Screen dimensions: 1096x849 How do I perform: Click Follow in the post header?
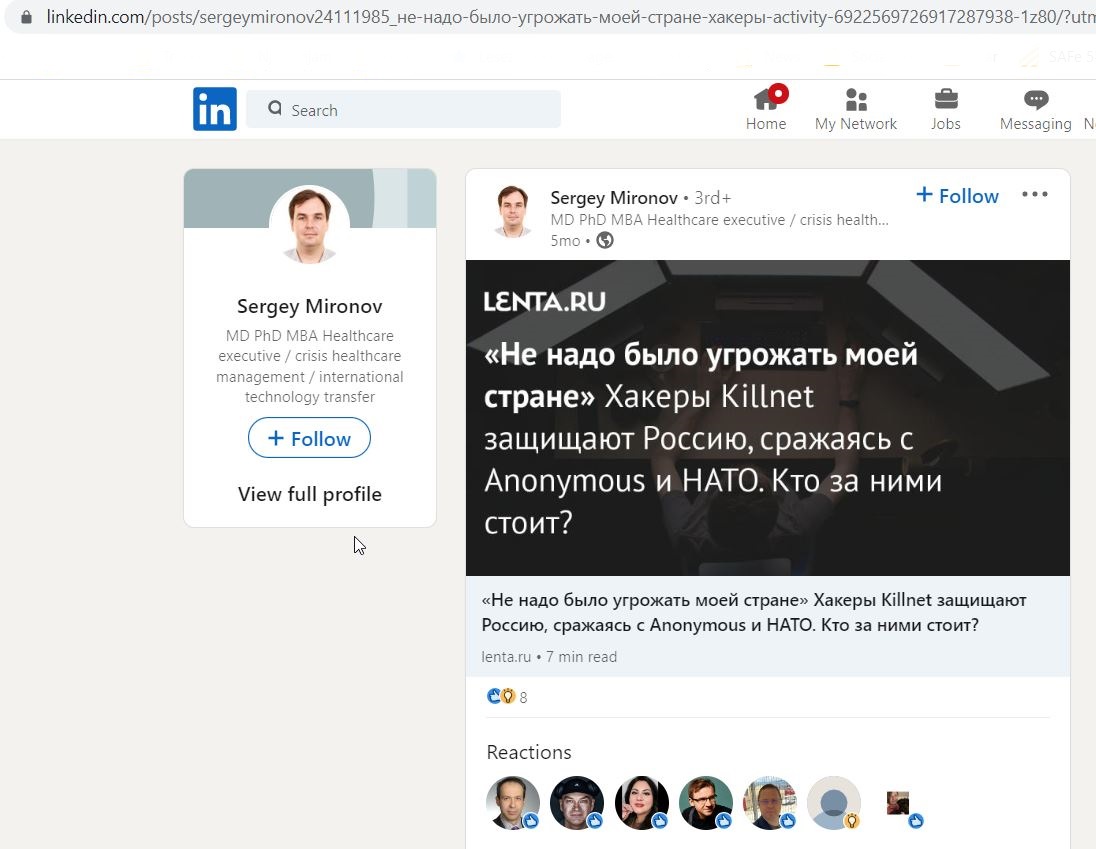957,196
